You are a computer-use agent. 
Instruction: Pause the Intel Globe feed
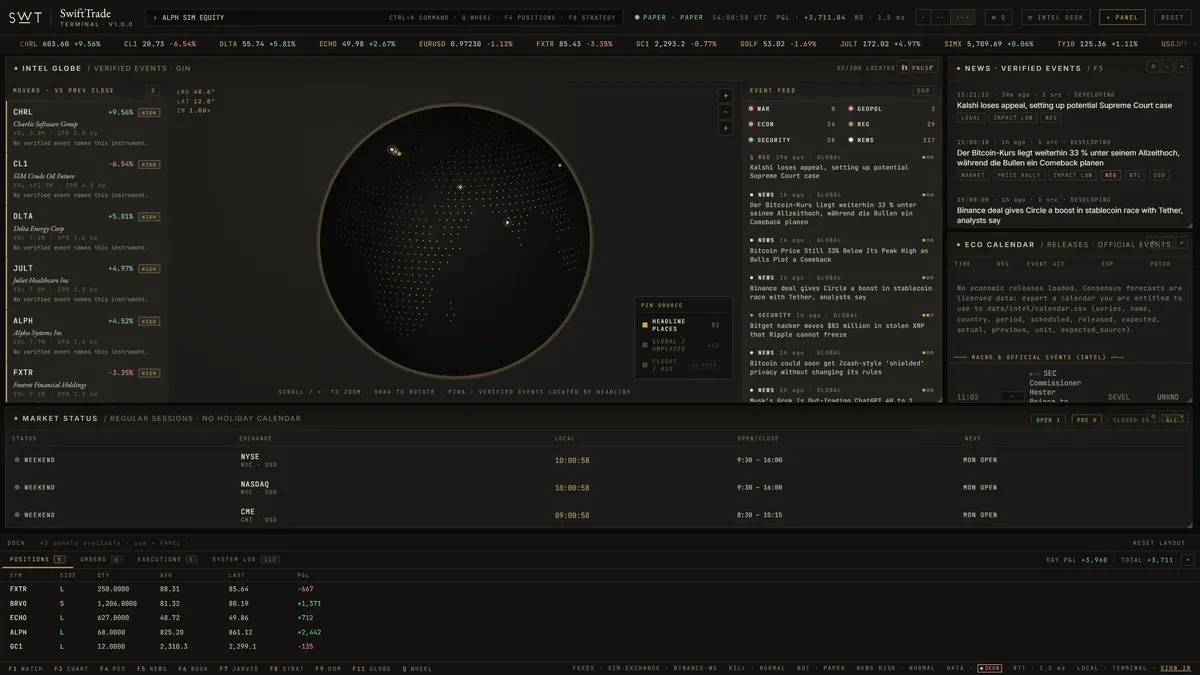917,68
